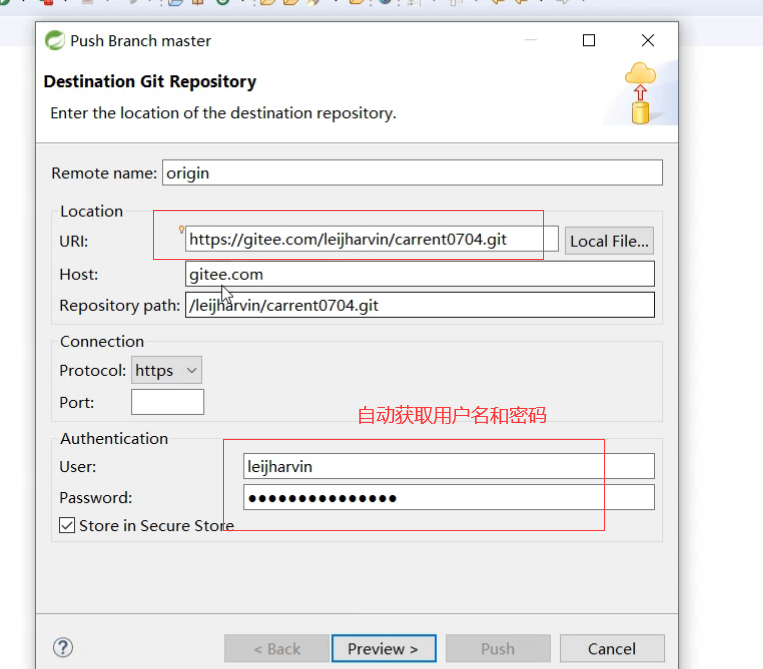Click the Destination Git Repository heading
This screenshot has width=763, height=669.
150,81
